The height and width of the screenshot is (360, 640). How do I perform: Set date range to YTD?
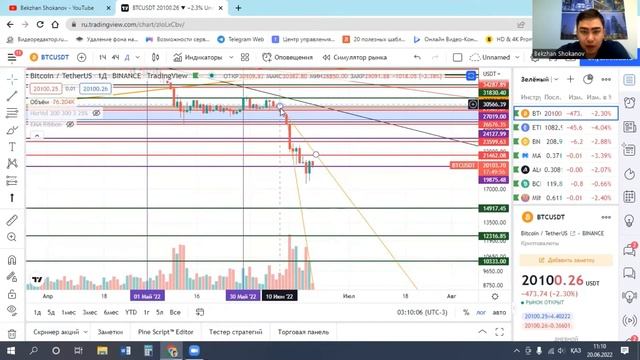pos(131,312)
